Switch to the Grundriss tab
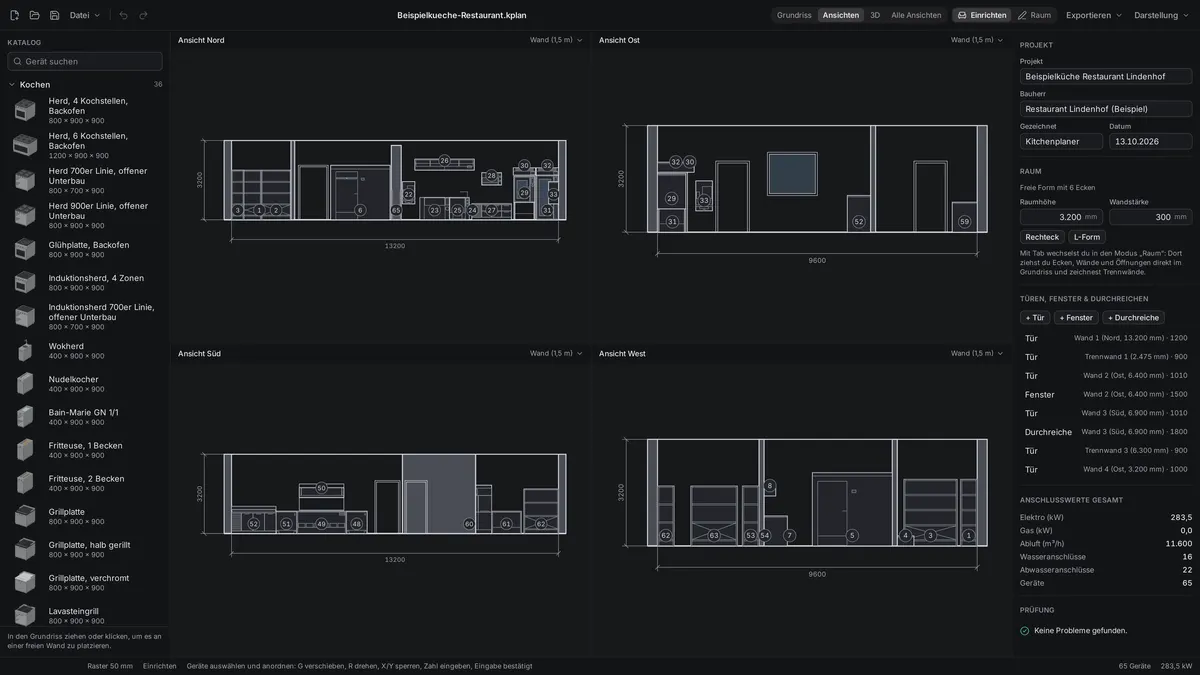1200x675 pixels. coord(794,15)
